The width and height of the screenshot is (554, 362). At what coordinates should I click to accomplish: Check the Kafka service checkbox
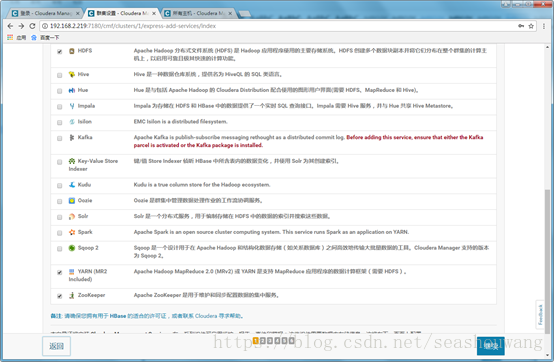[x=59, y=138]
